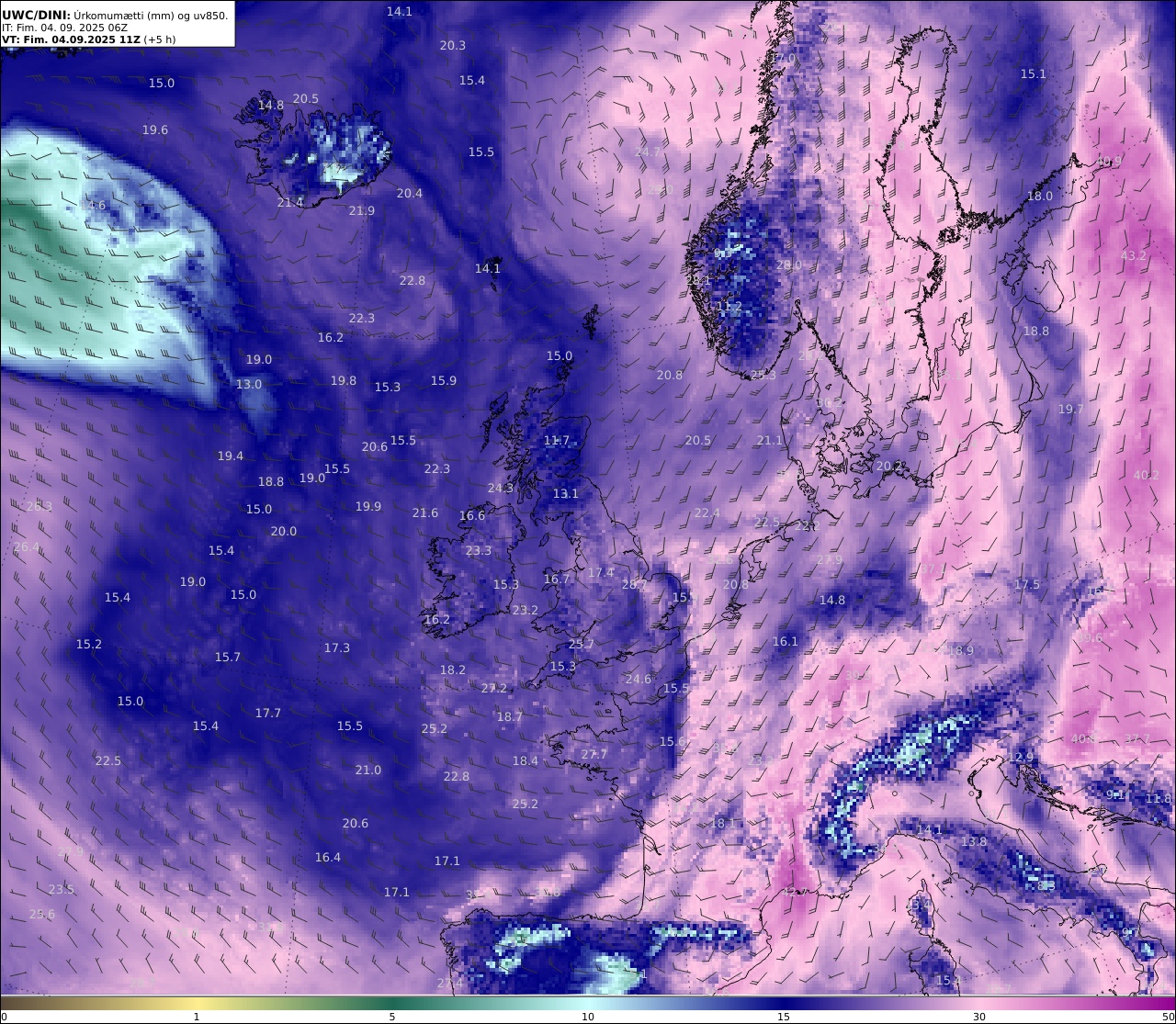
Task: Click the 17.5 value on the map
Action: pyautogui.click(x=1027, y=584)
